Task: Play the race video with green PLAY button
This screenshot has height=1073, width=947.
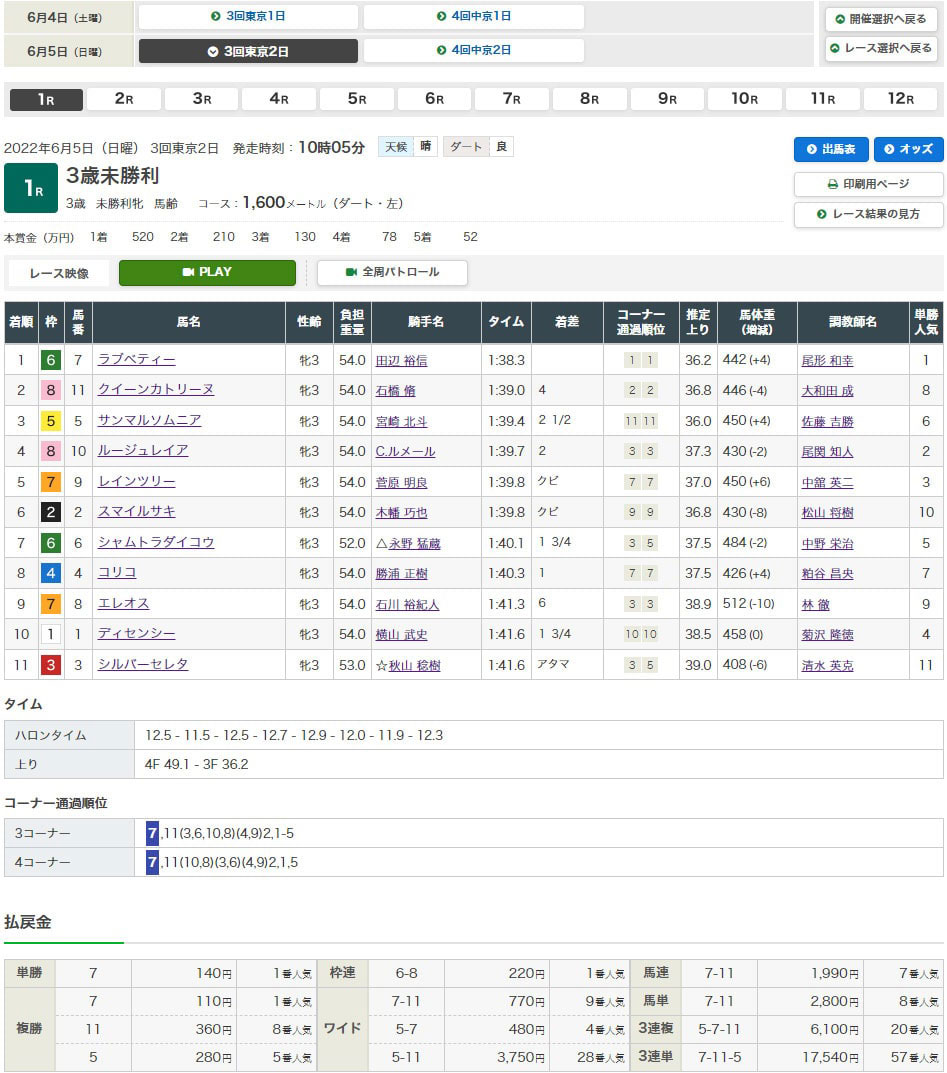Action: (x=207, y=272)
